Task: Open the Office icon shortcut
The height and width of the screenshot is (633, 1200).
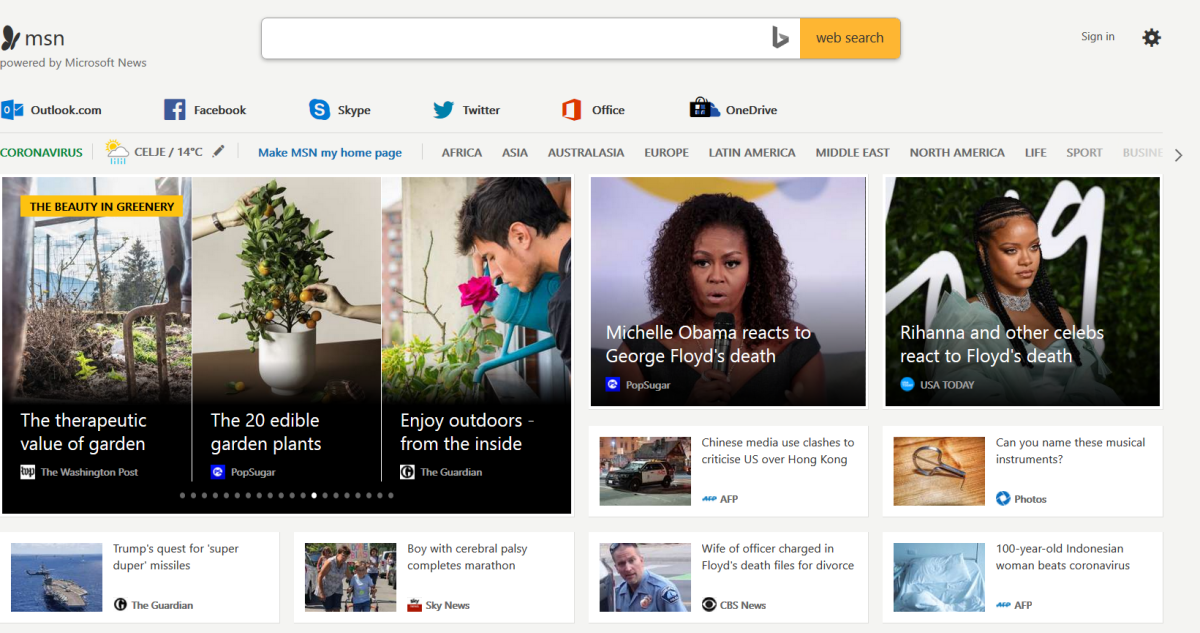Action: pos(571,110)
